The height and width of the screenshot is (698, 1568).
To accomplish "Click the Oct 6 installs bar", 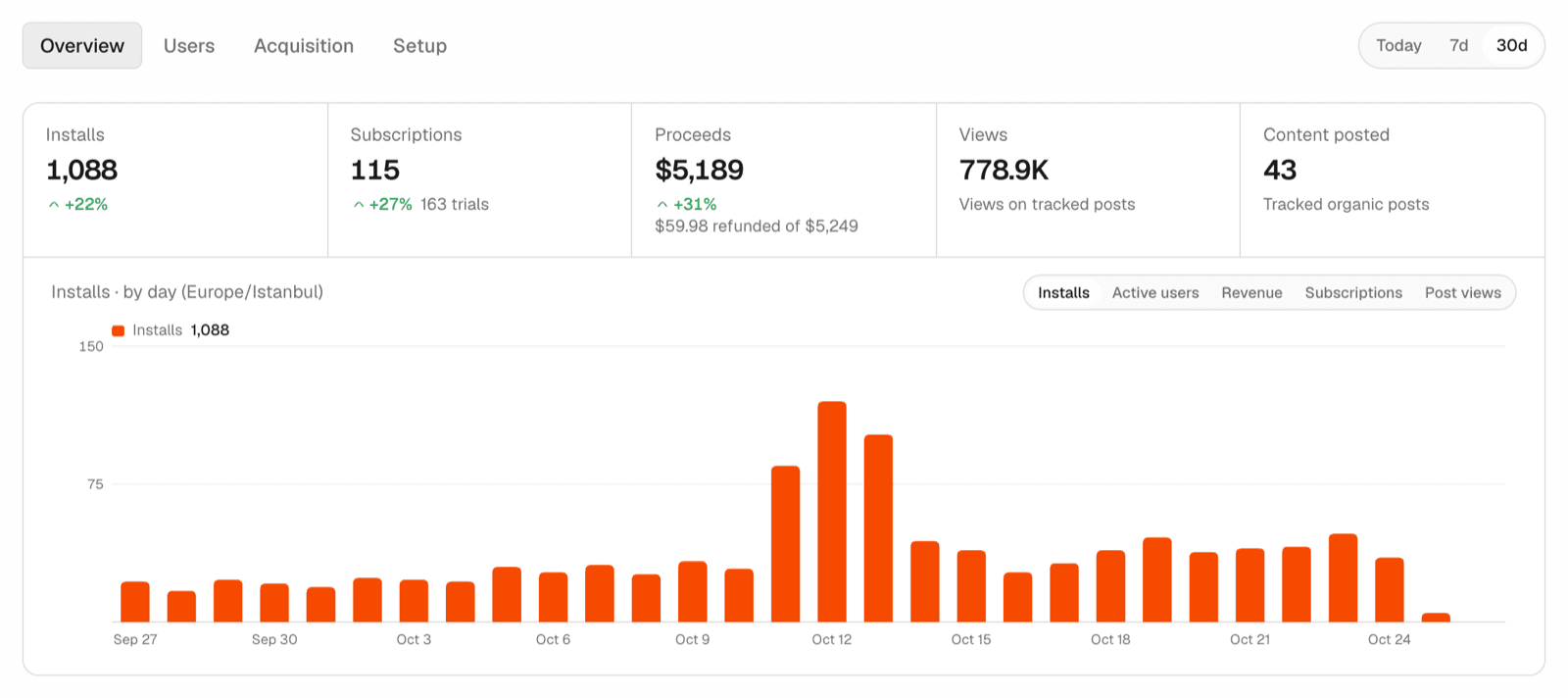I will coord(553,597).
